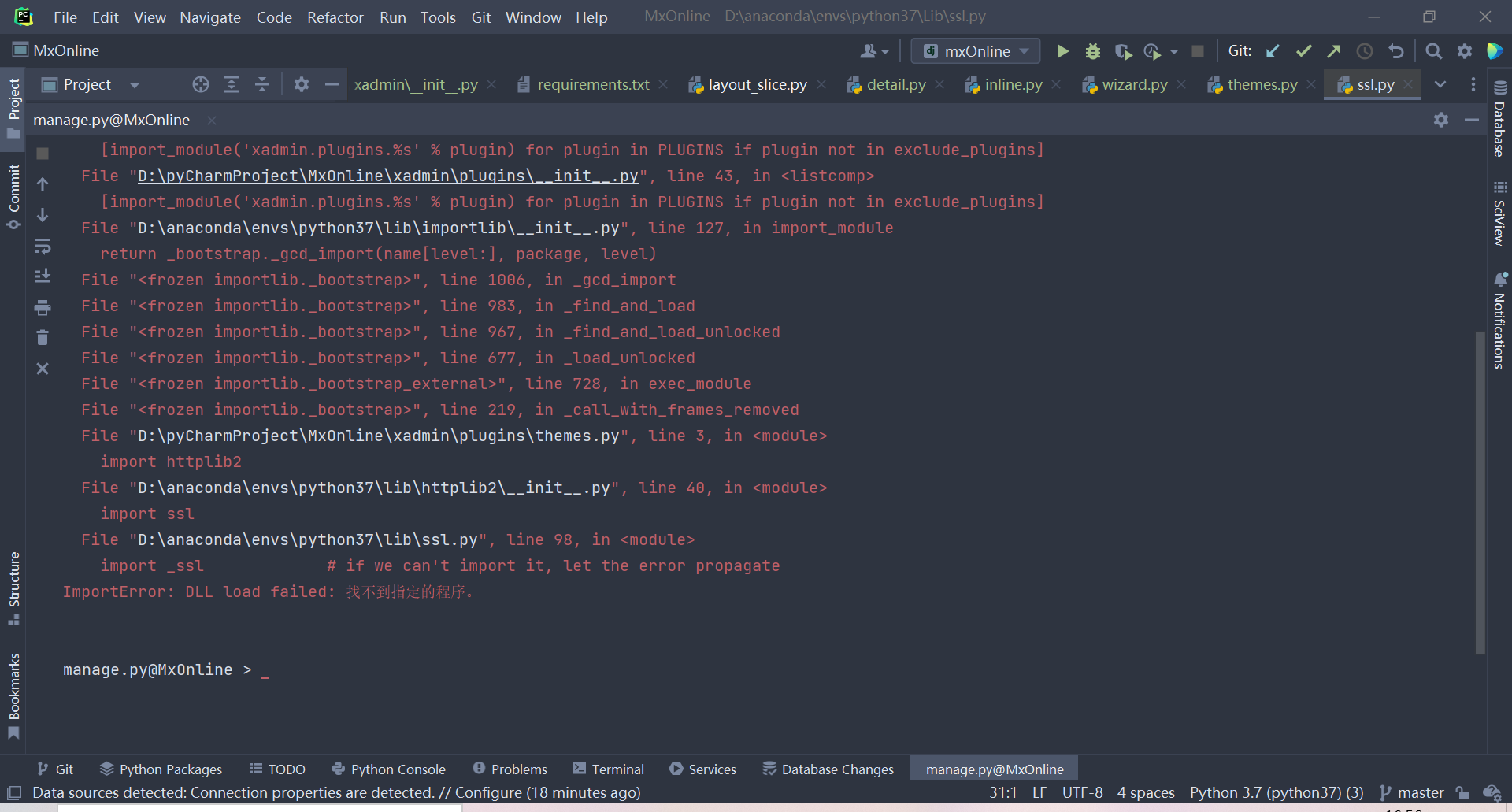Select opened file locate icon in Project

coord(201,84)
